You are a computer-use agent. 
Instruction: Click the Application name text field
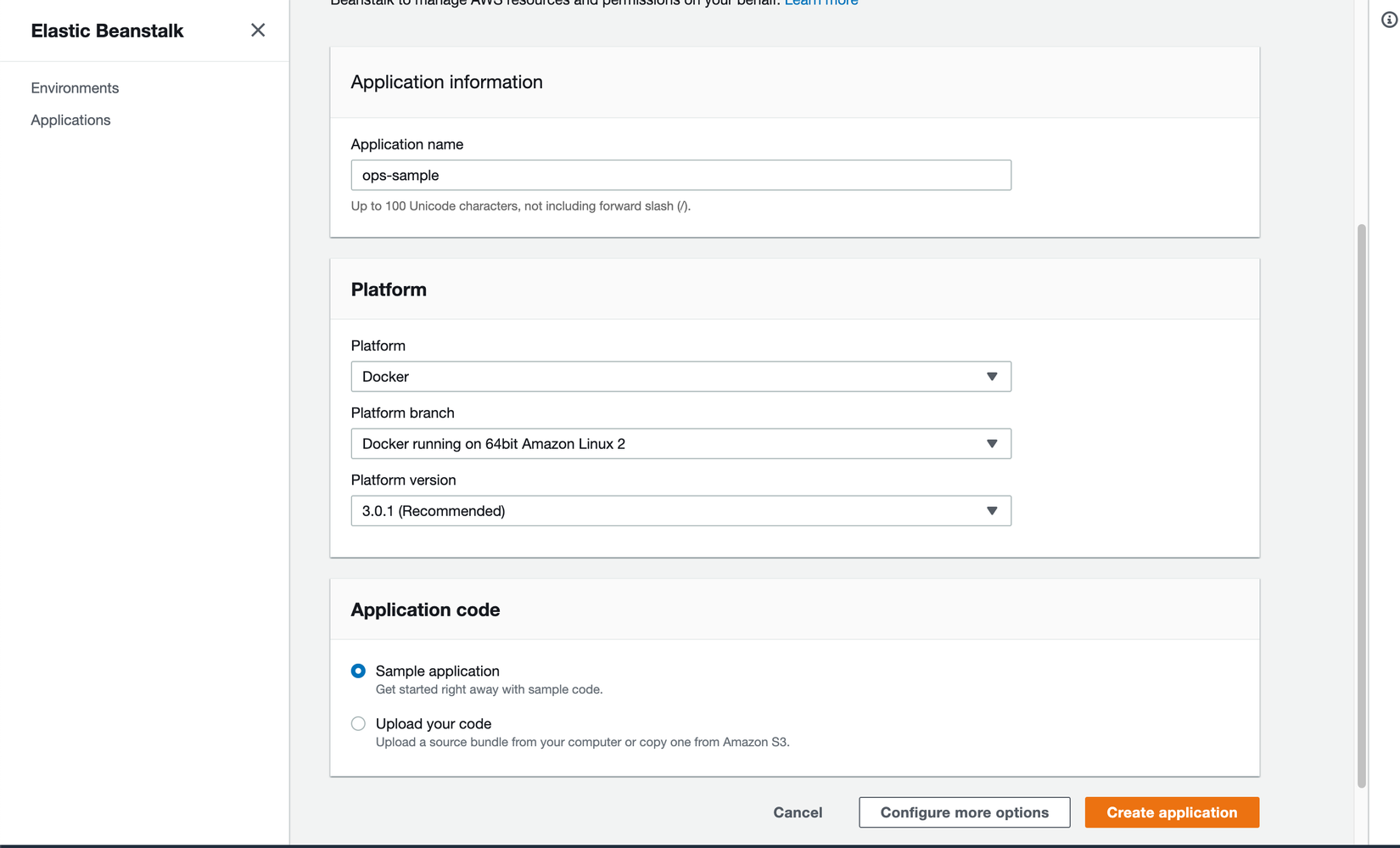tap(680, 176)
